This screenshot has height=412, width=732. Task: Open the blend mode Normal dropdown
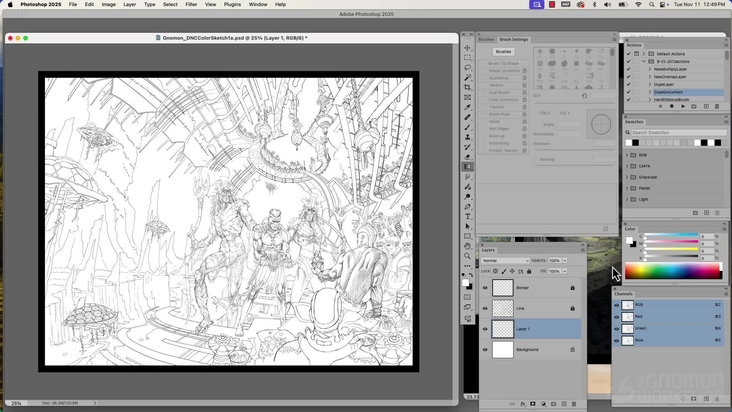point(505,260)
